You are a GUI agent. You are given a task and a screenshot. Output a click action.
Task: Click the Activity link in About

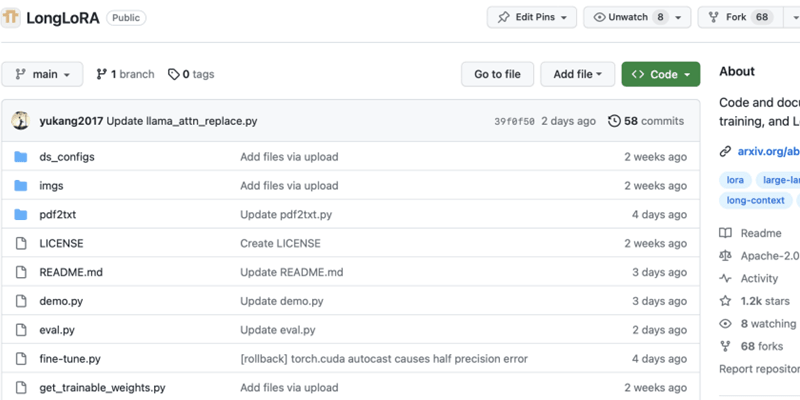(x=759, y=279)
